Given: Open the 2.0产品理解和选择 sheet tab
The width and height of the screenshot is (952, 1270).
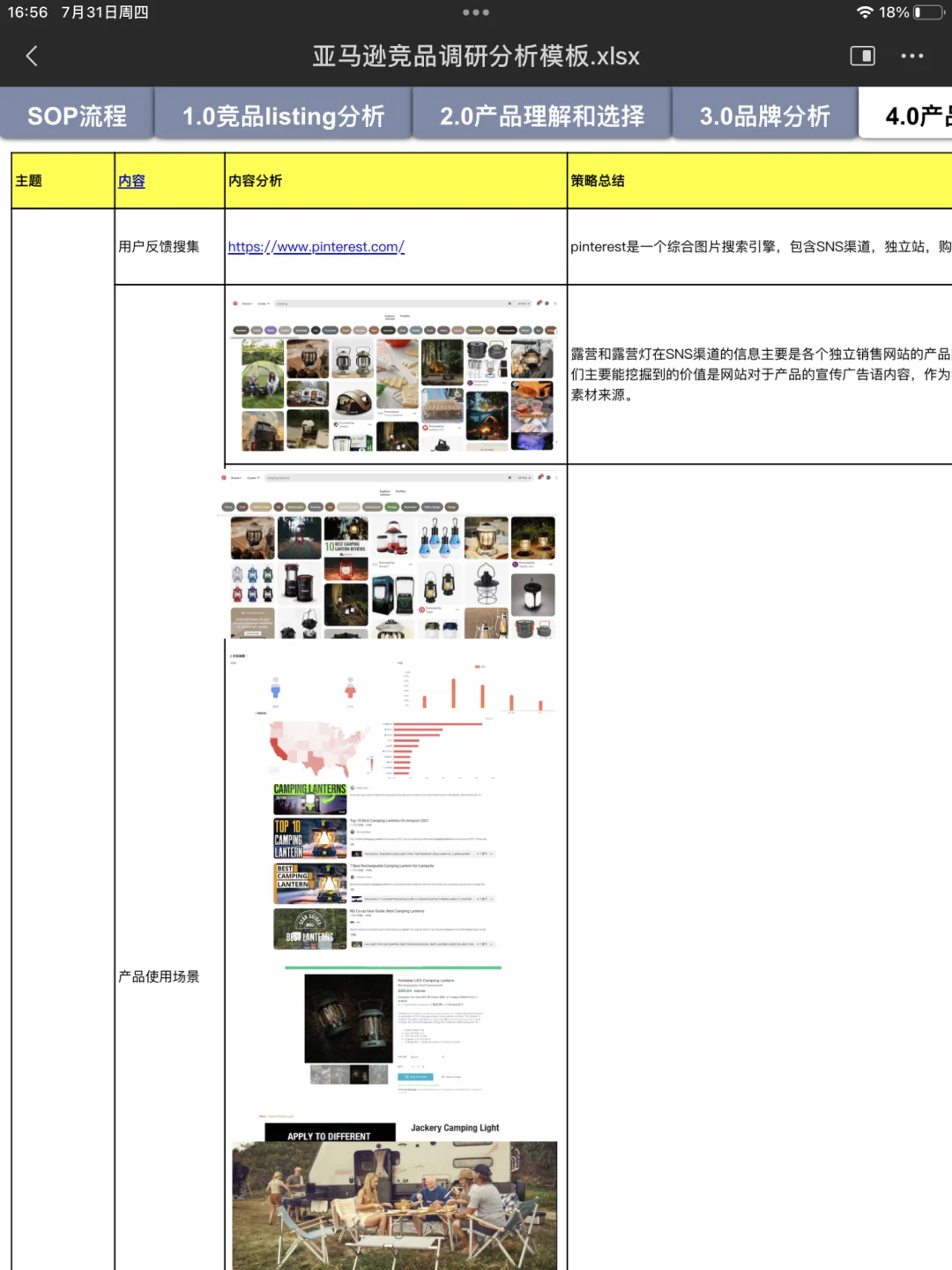Looking at the screenshot, I should [x=542, y=116].
